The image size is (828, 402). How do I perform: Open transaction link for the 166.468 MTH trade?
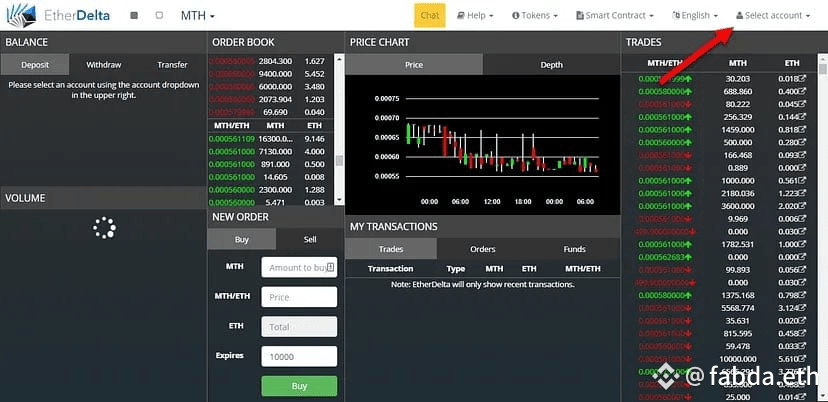tap(803, 155)
